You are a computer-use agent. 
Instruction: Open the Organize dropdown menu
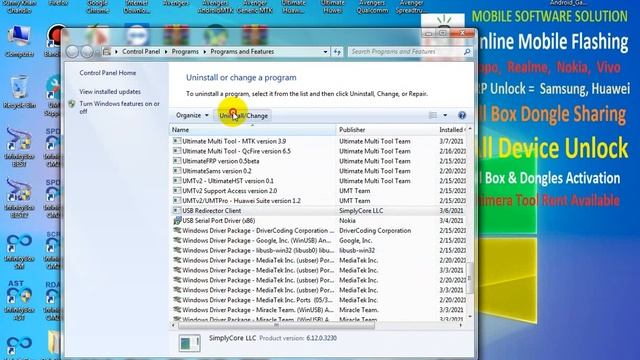point(192,116)
